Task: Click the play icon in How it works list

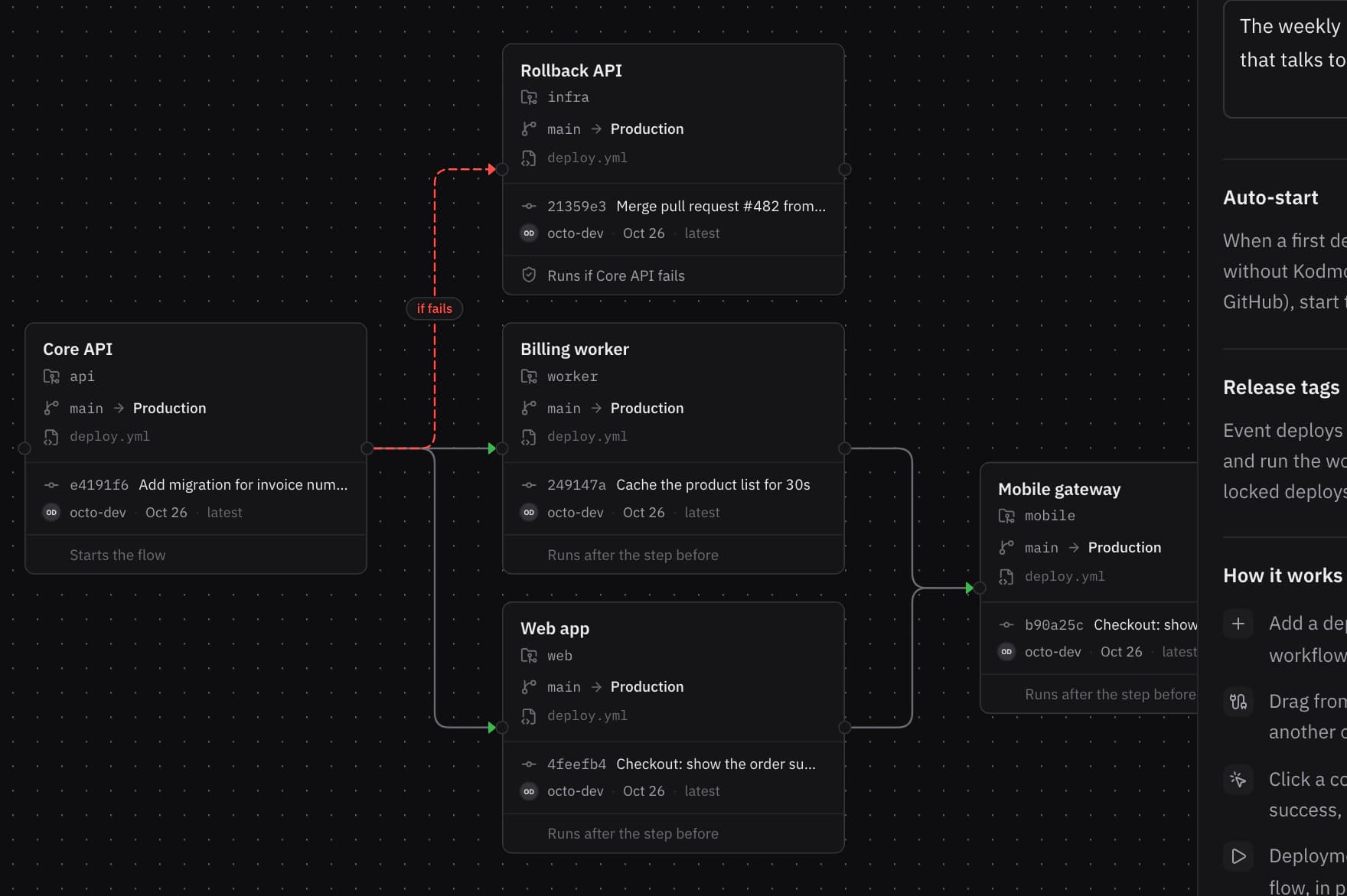Action: [x=1238, y=856]
